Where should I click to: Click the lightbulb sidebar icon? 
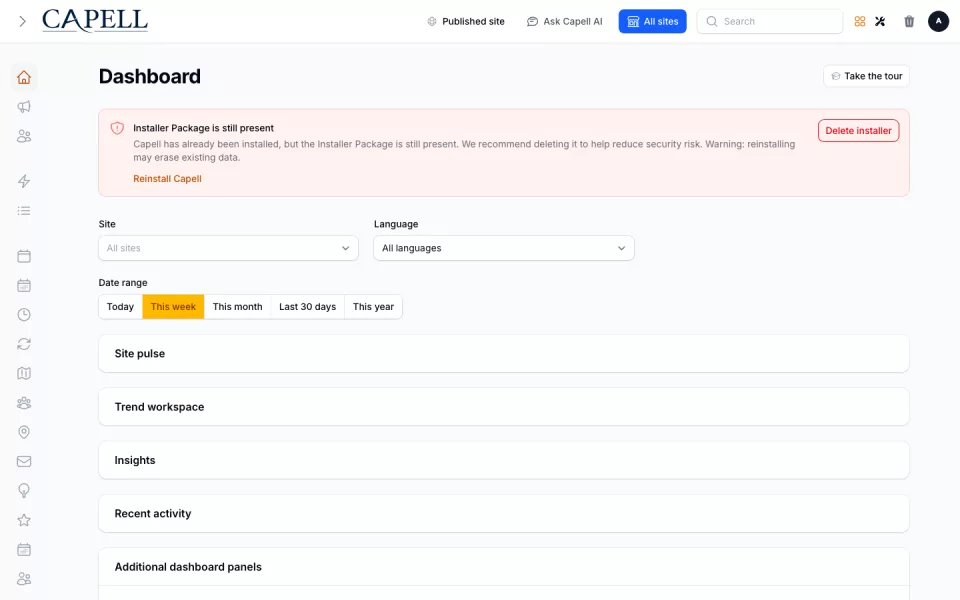(24, 491)
